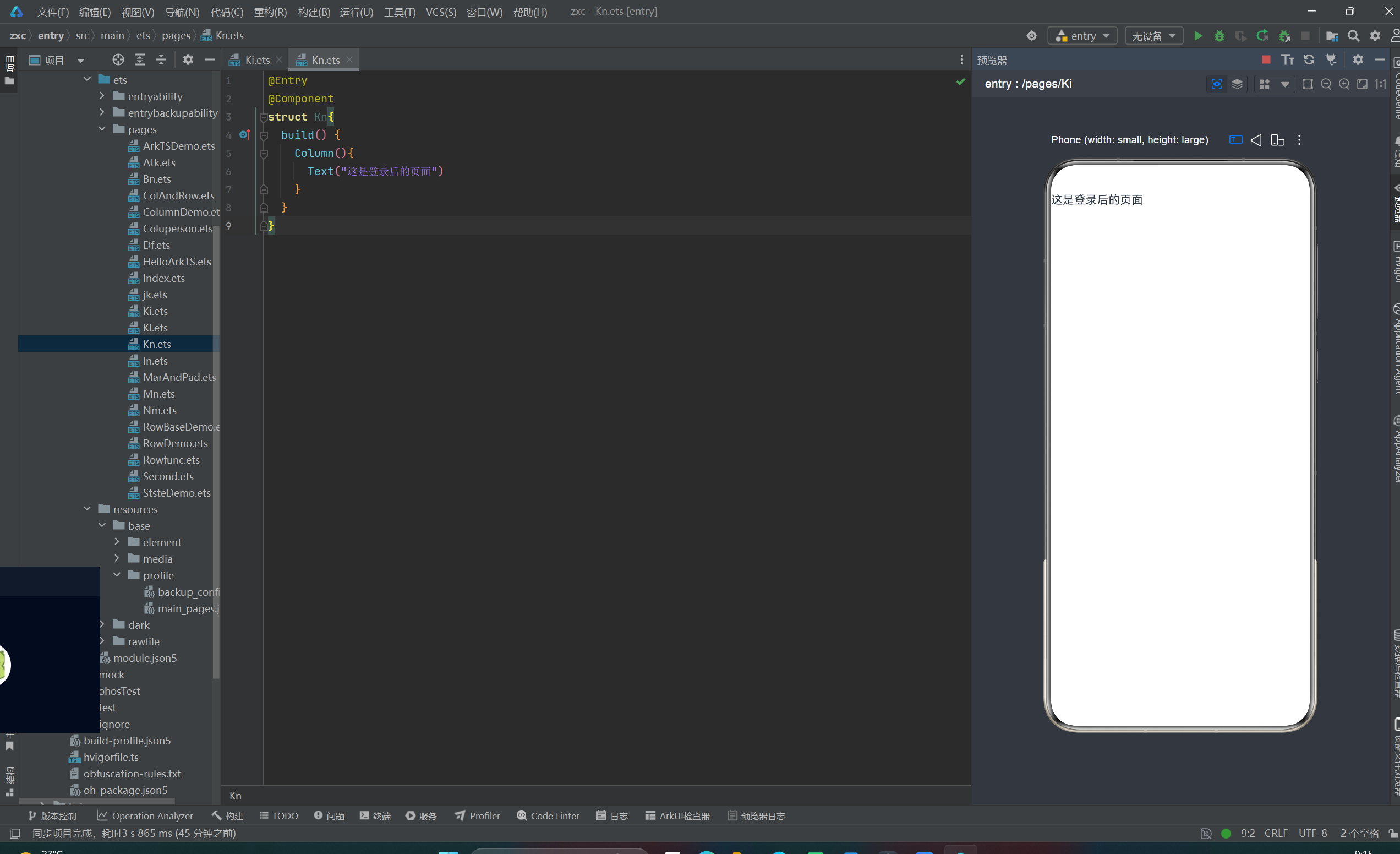Open the 文件(F) menu

tap(52, 12)
